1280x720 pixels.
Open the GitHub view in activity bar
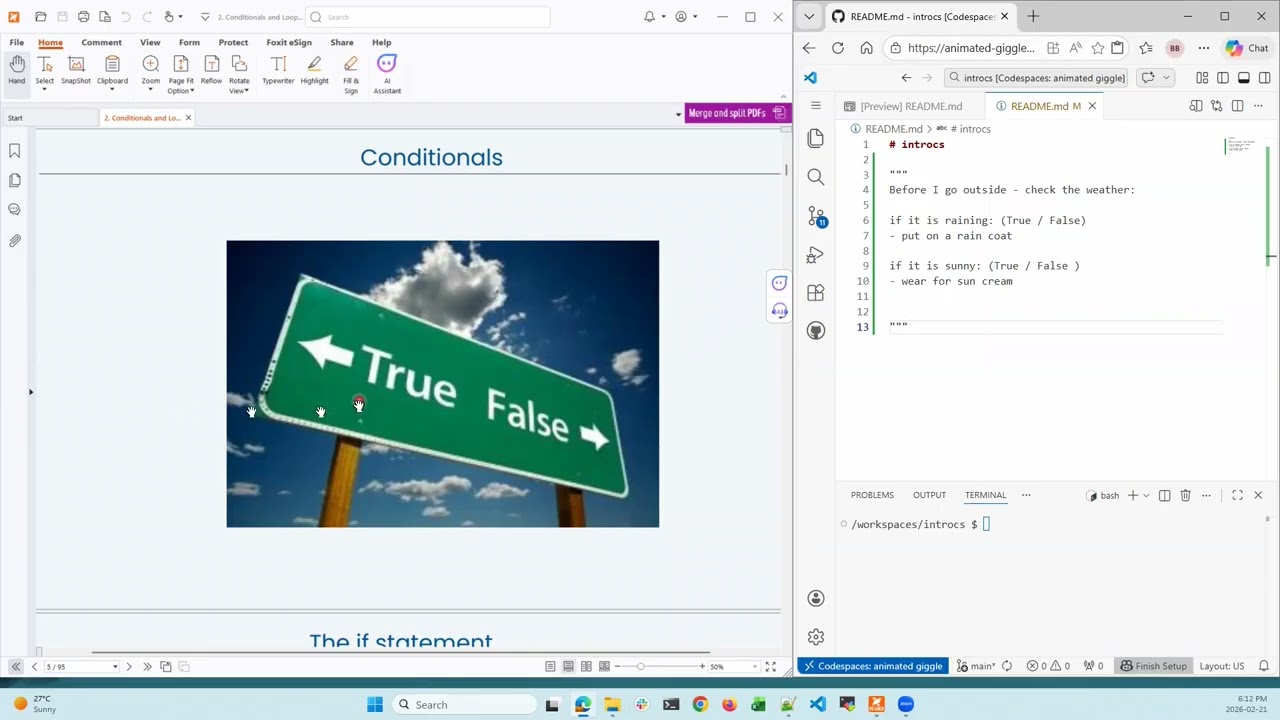point(816,331)
